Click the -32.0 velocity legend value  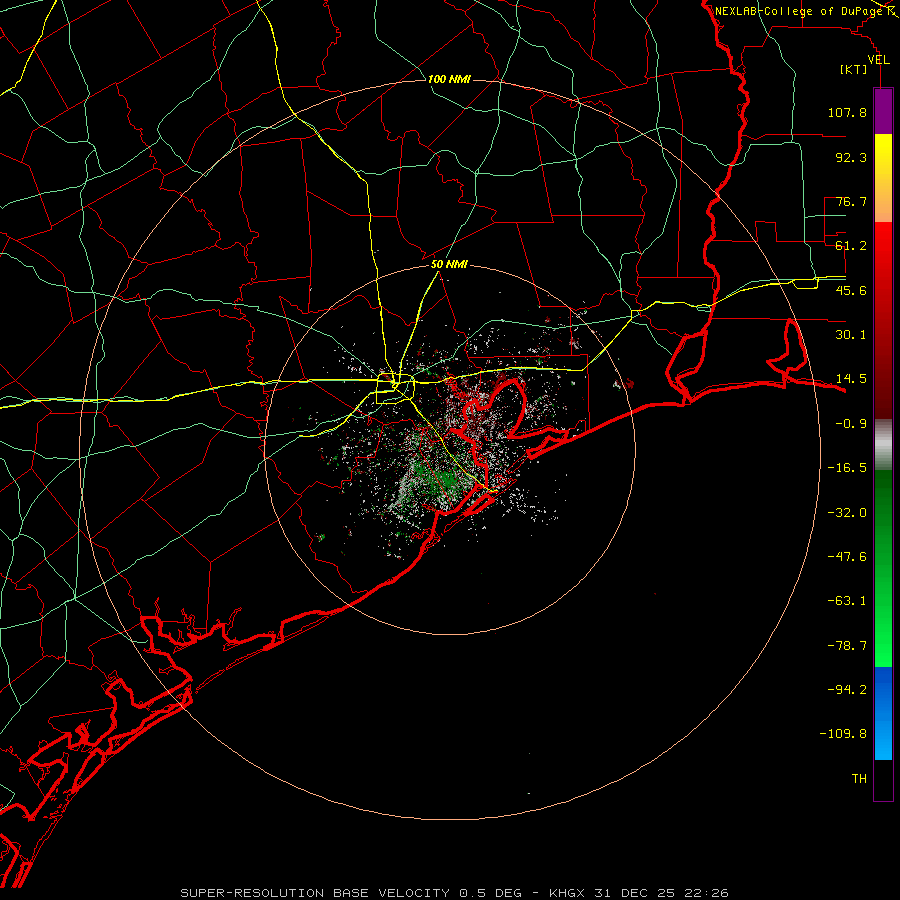[x=847, y=513]
